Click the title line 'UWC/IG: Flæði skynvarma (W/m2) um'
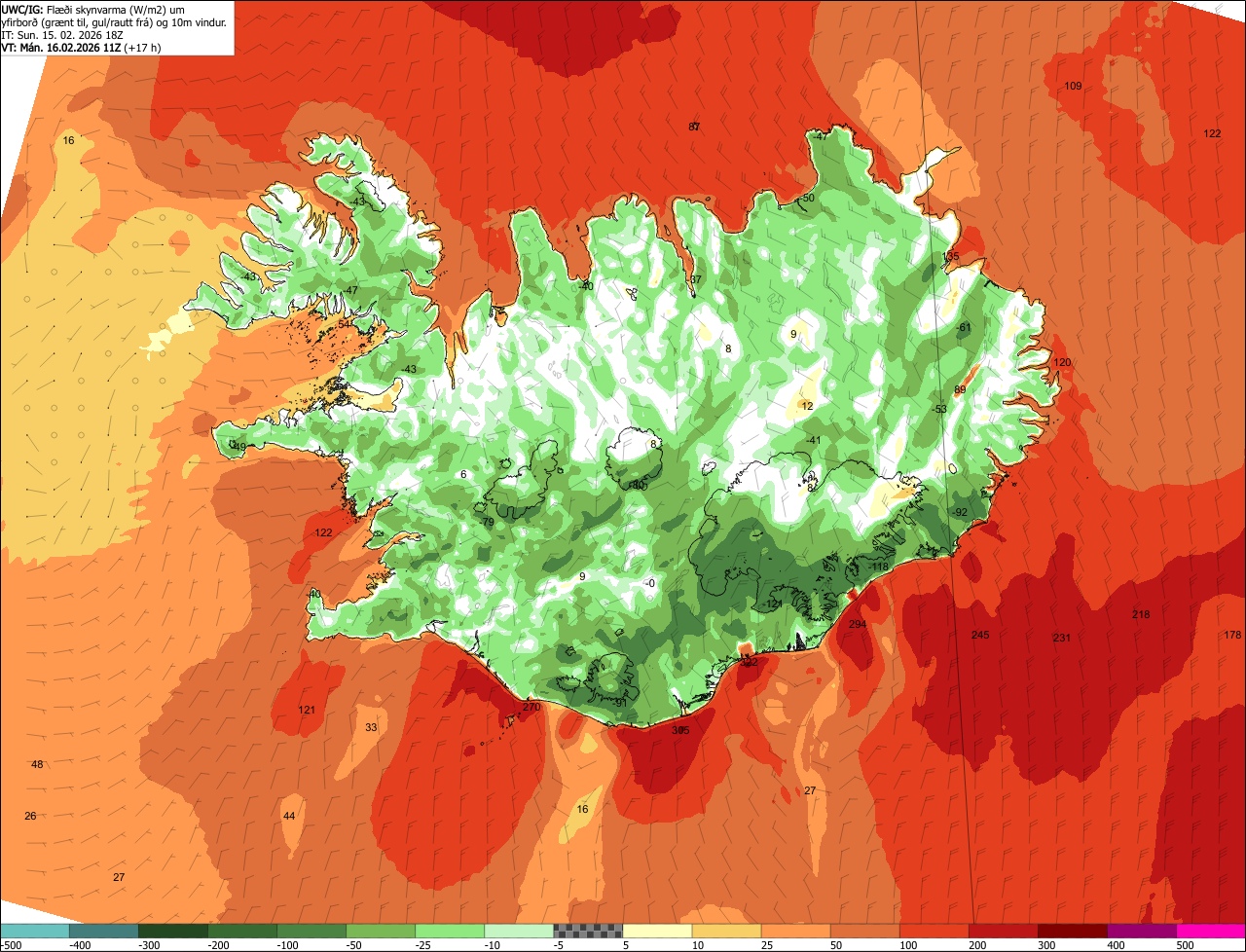 pos(93,9)
